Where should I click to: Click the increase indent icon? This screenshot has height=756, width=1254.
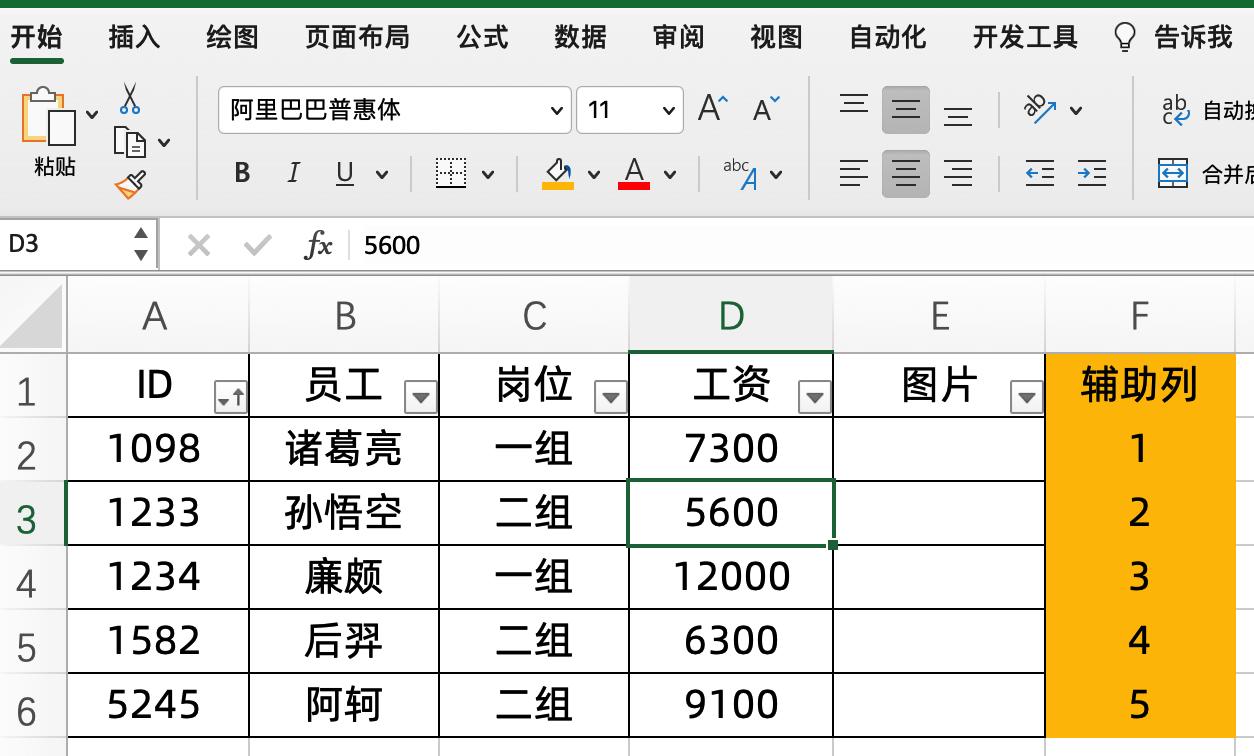tap(1091, 174)
